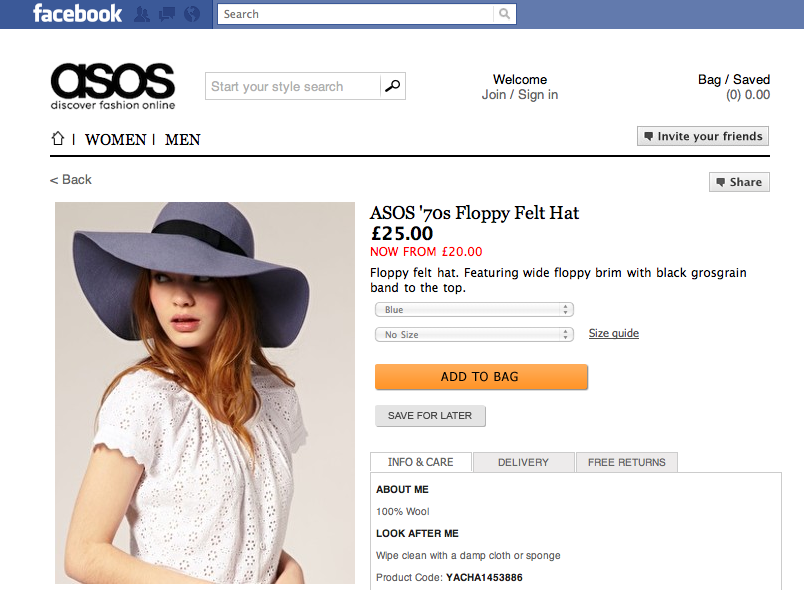This screenshot has width=804, height=590.
Task: Switch to the DELIVERY tab
Action: tap(523, 462)
